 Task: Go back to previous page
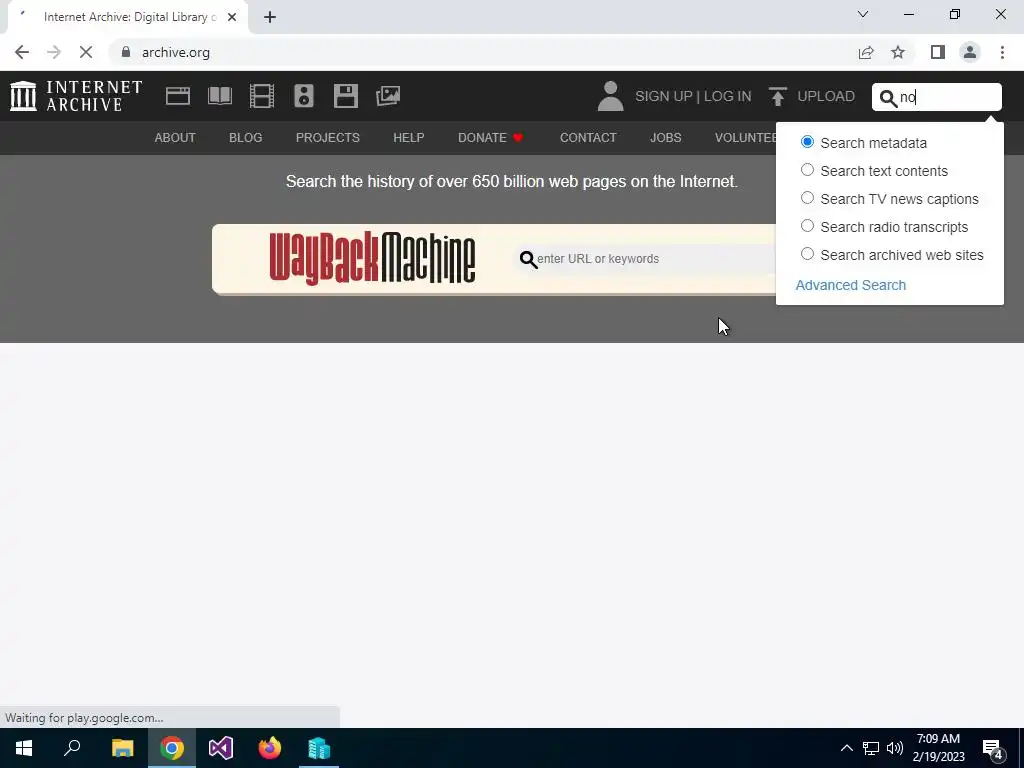22,52
